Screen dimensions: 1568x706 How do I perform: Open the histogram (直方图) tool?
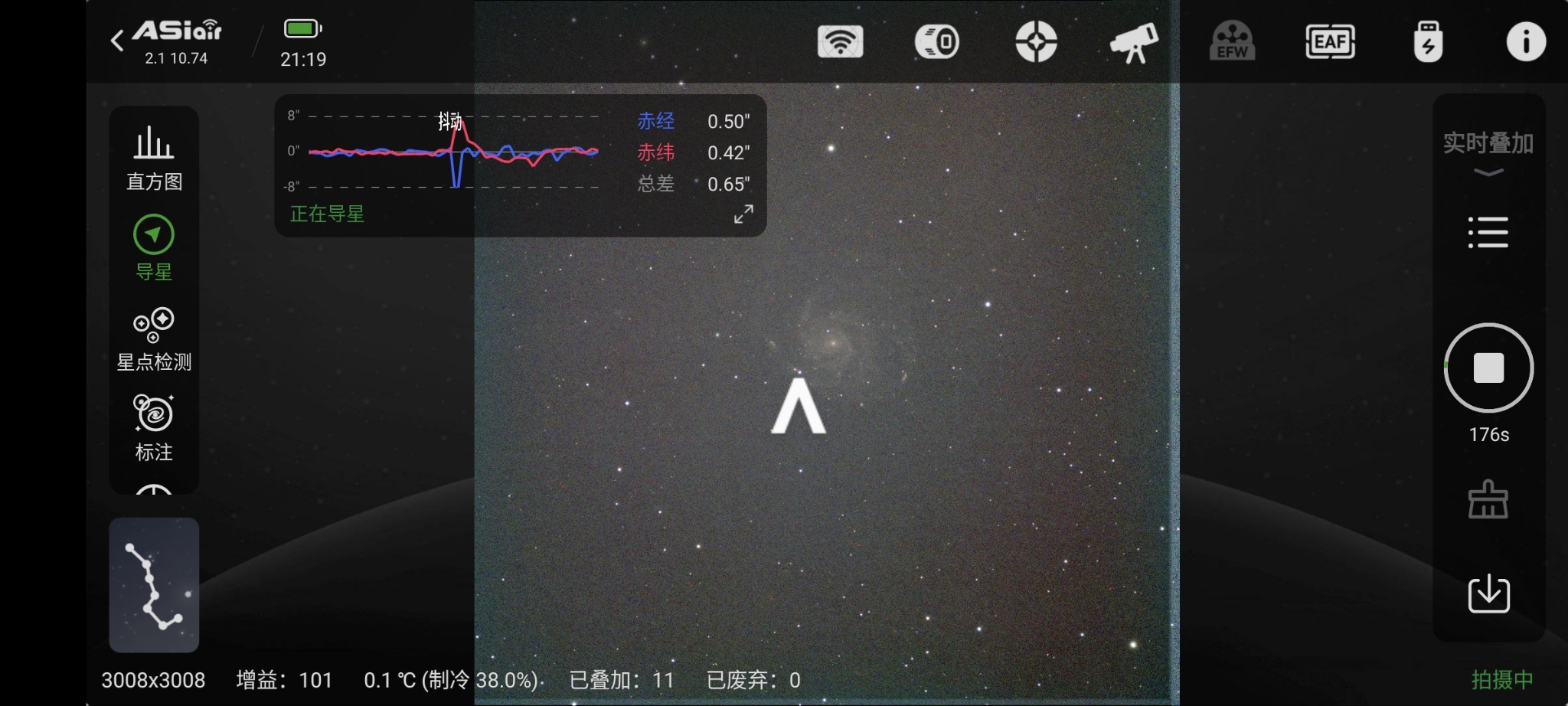click(154, 159)
